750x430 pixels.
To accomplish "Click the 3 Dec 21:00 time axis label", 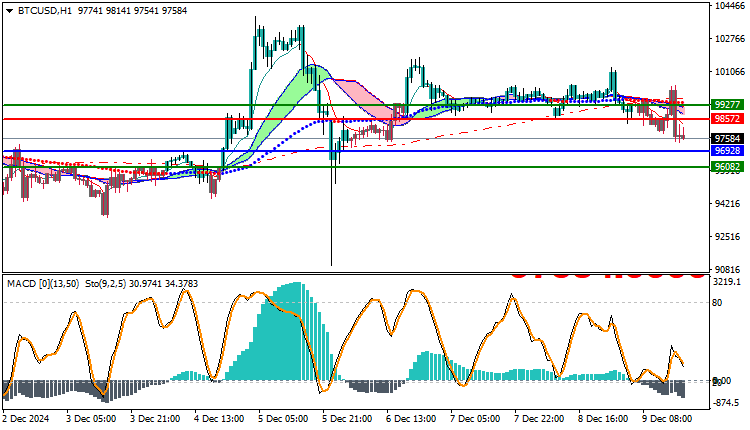I will click(155, 419).
